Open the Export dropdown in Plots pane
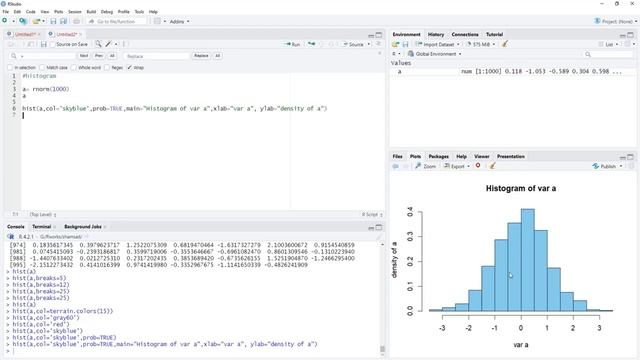Viewport: 640px width, 360px height. (x=457, y=166)
